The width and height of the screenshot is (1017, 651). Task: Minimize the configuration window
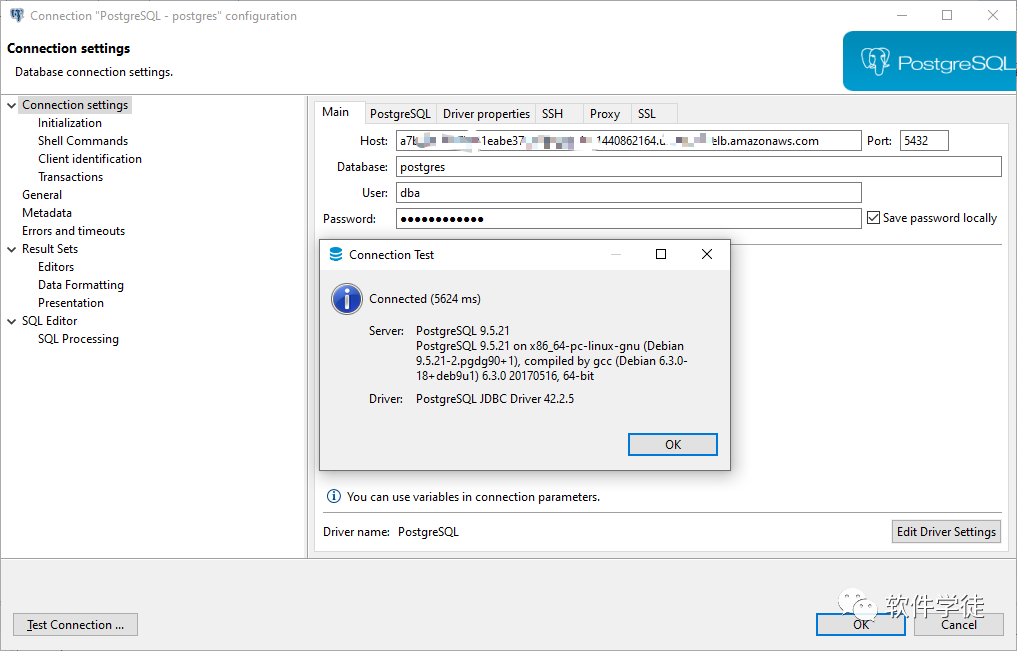pos(902,15)
